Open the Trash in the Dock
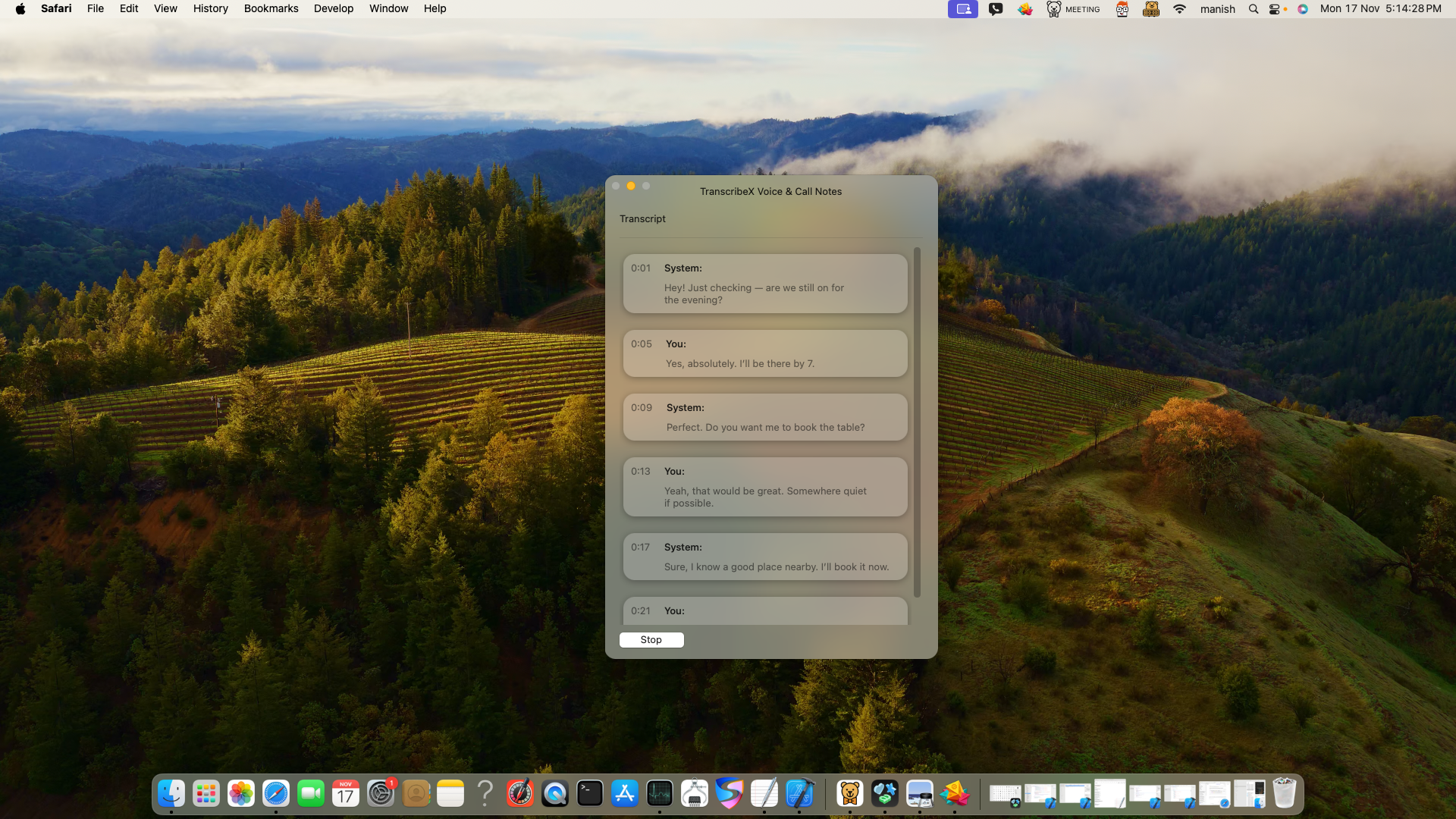 click(x=1283, y=793)
